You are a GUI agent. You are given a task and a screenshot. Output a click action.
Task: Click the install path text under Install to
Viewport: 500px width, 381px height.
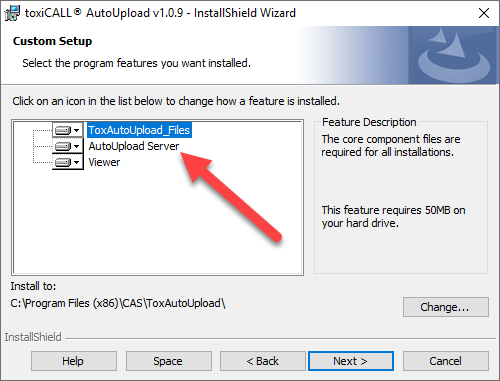tap(118, 303)
